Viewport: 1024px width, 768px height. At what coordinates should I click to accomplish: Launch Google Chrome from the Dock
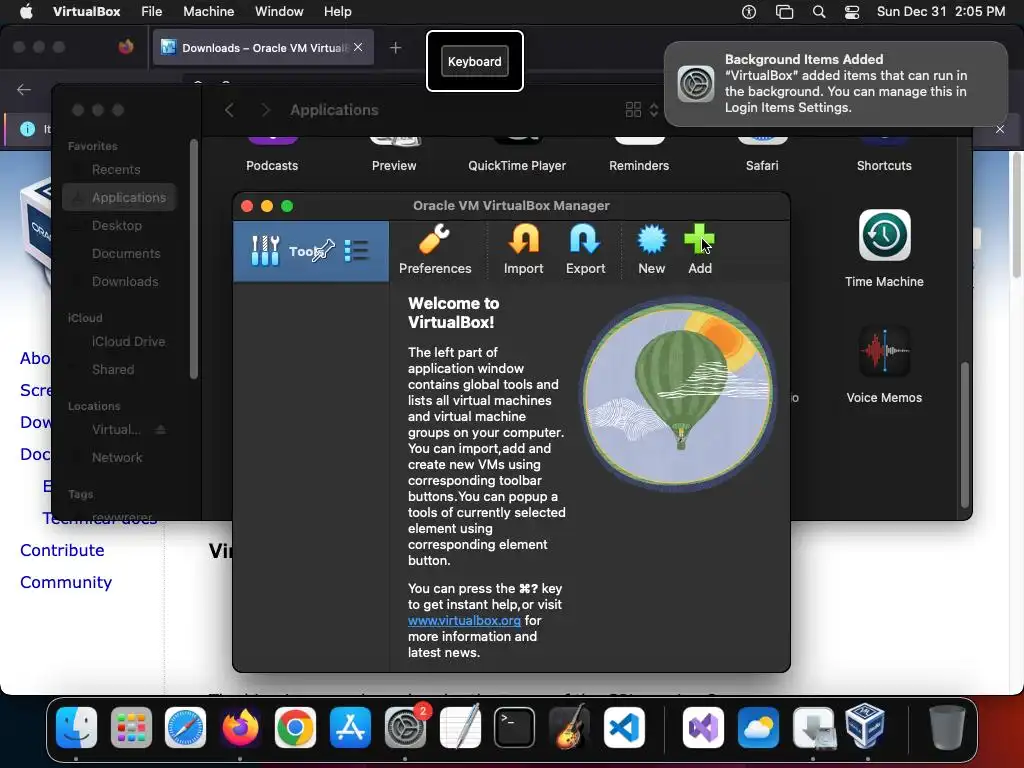[295, 728]
